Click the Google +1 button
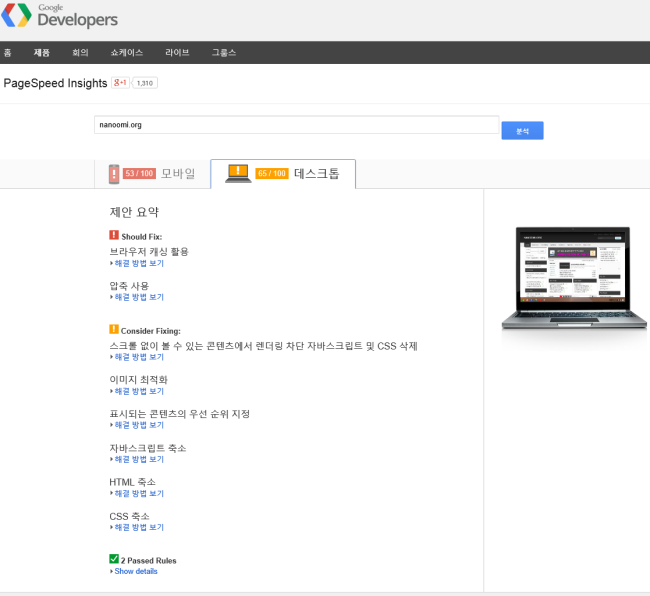The height and width of the screenshot is (596, 650). pos(120,83)
